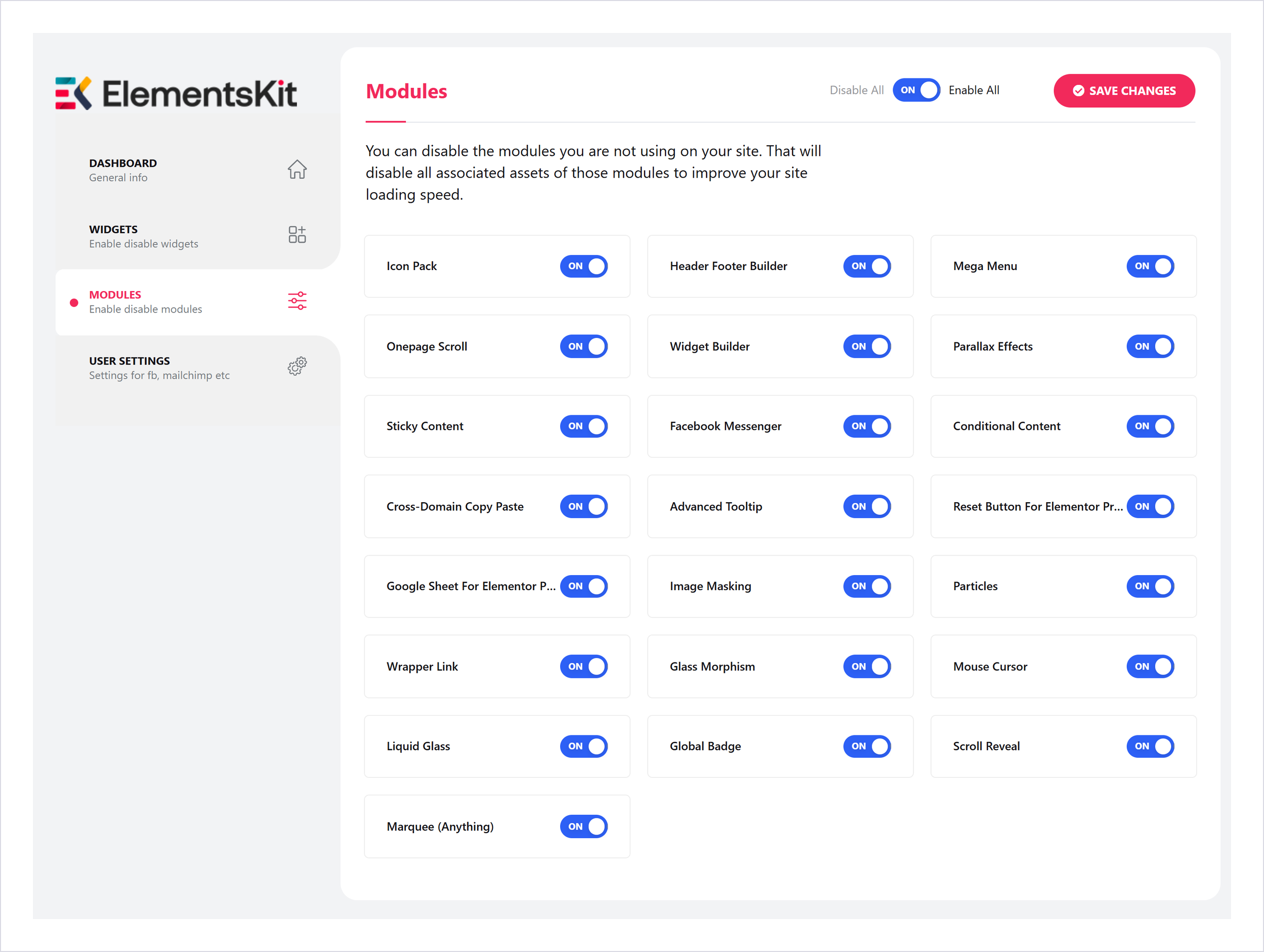Toggle the Google Sheet For Elementor switch
Screen dimensions: 1264x952
pos(583,586)
